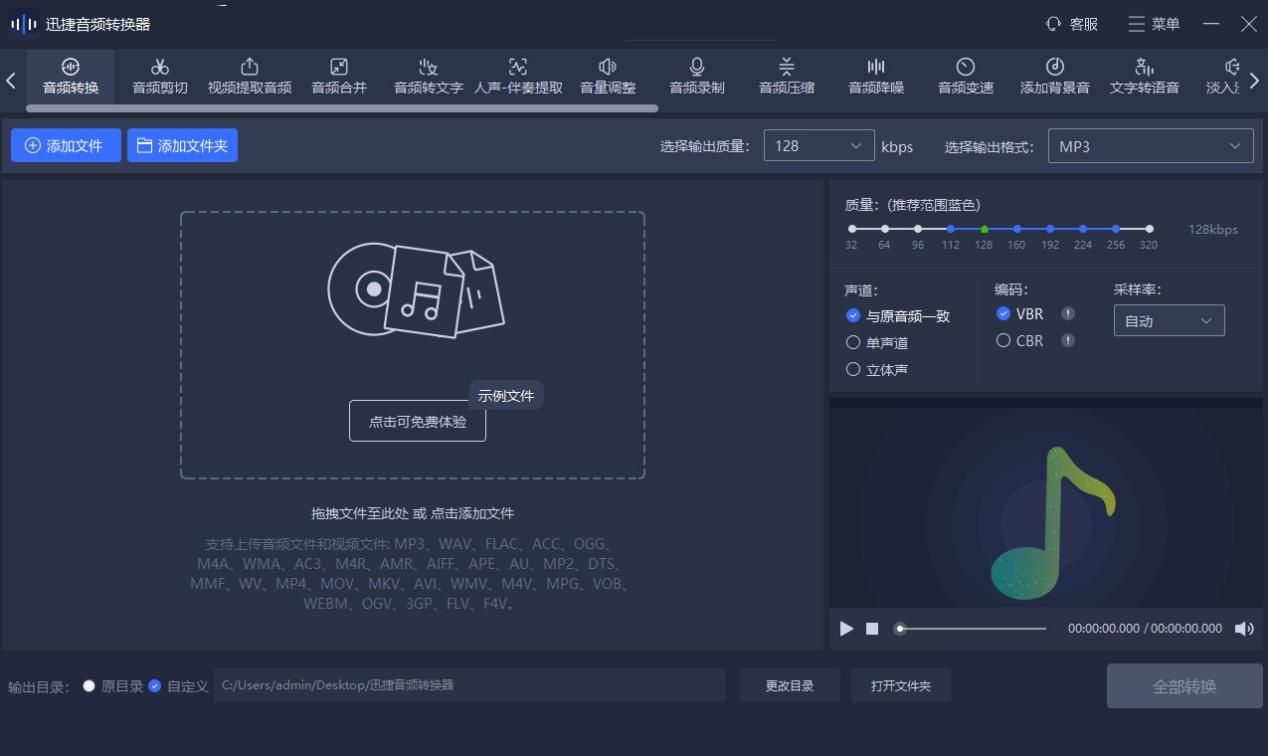Screen dimensions: 1268x756
Task: Click 添加文件 button
Action: click(x=66, y=146)
